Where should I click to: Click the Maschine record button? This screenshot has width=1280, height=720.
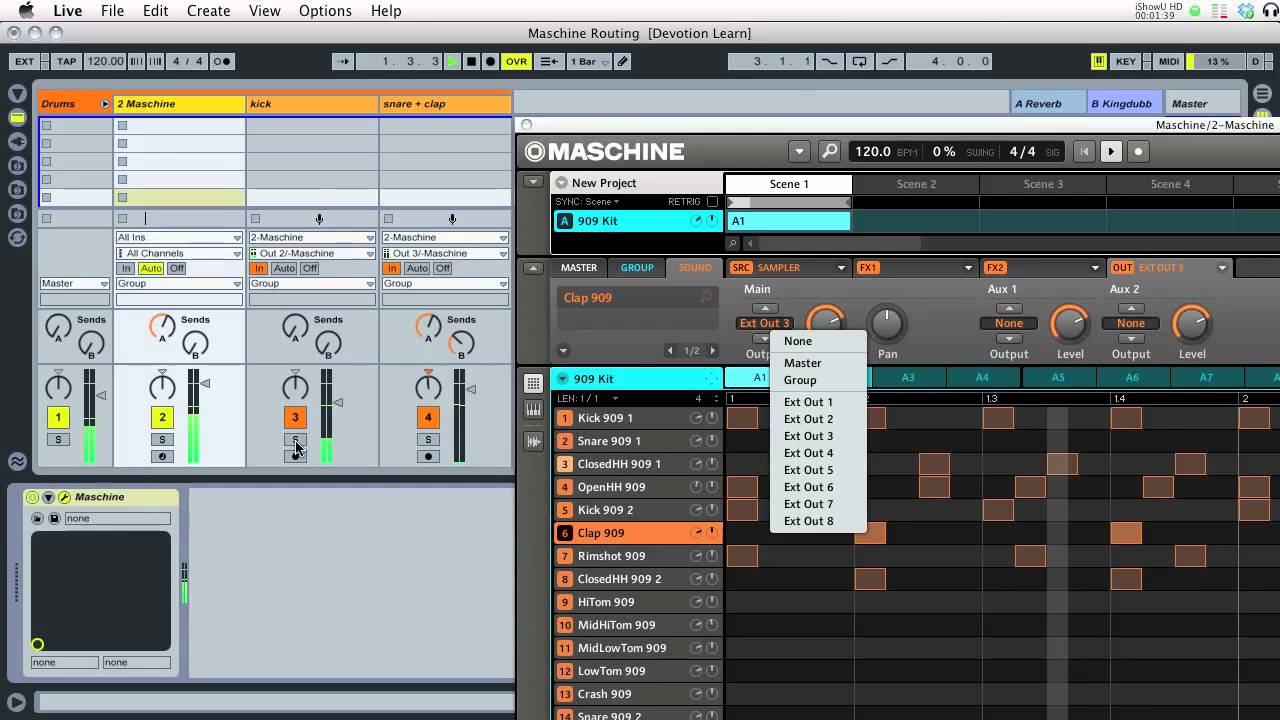[1138, 152]
